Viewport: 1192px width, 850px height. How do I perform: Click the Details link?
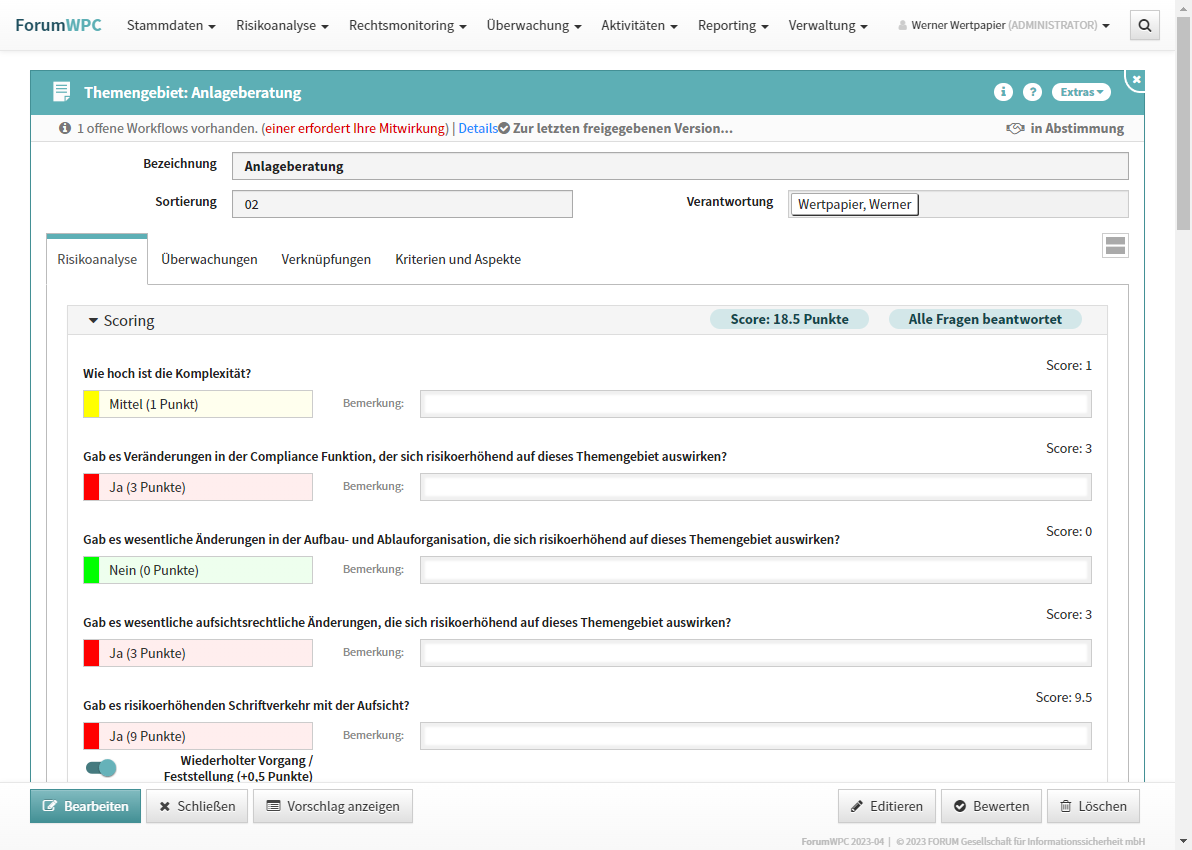tap(478, 128)
